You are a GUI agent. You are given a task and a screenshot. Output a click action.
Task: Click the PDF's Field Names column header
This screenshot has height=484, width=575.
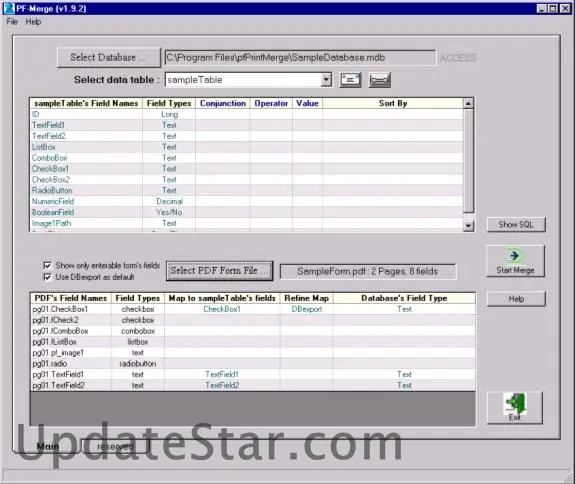coord(71,298)
